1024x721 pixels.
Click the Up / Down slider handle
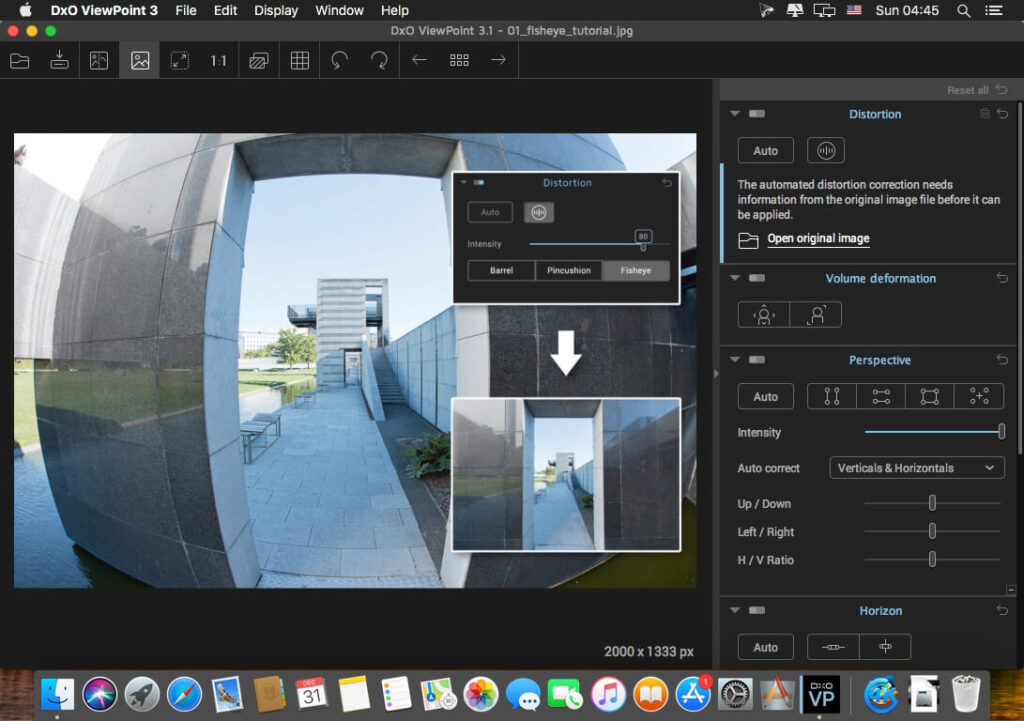pos(932,503)
